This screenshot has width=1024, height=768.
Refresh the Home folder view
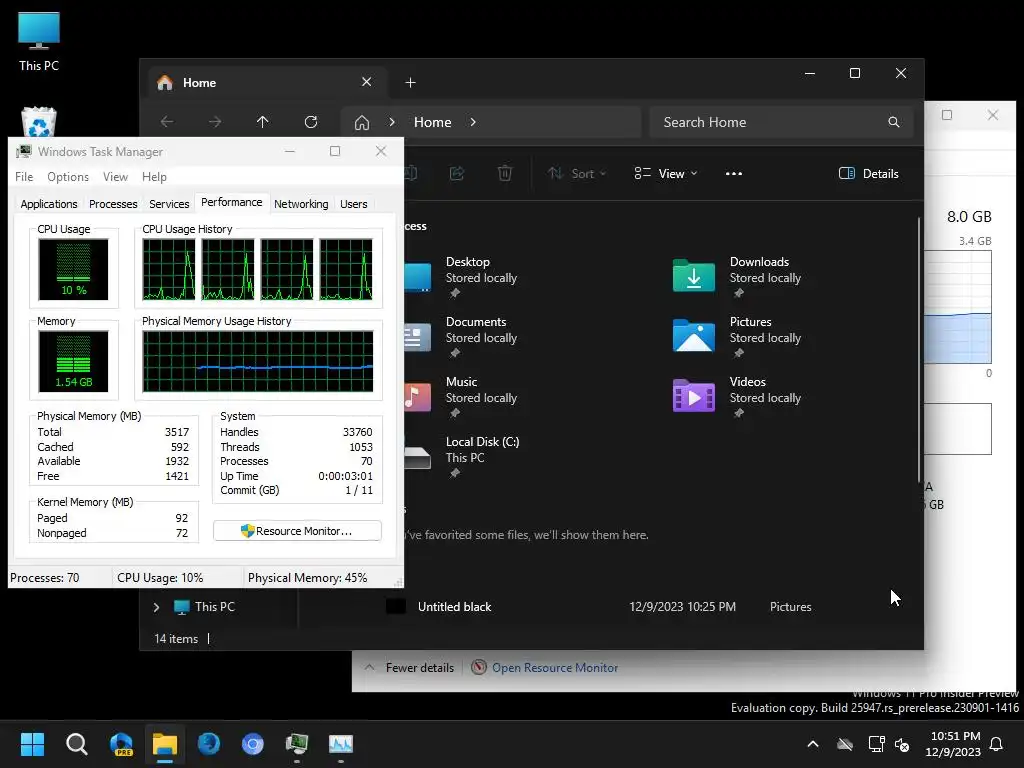(311, 122)
